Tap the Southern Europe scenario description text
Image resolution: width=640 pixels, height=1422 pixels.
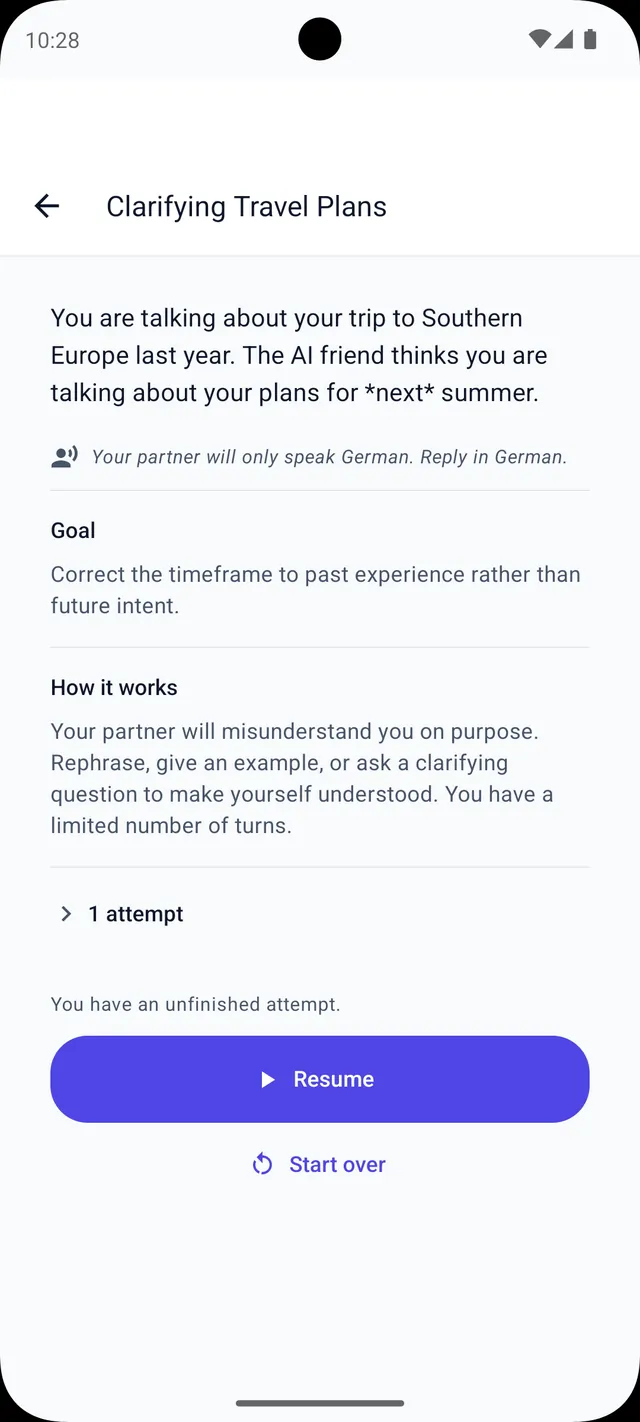pyautogui.click(x=299, y=355)
